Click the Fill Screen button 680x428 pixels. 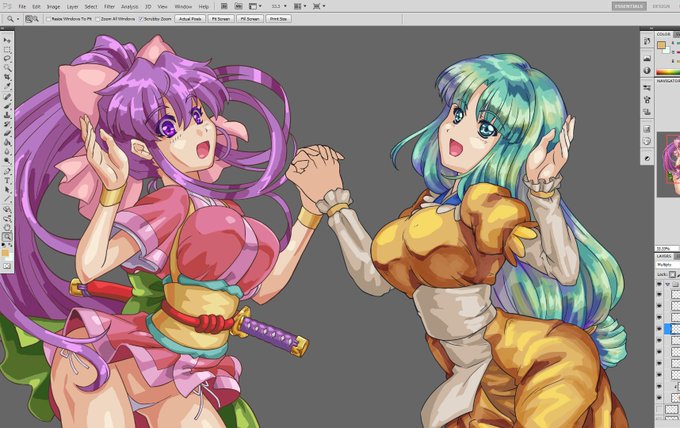(250, 19)
